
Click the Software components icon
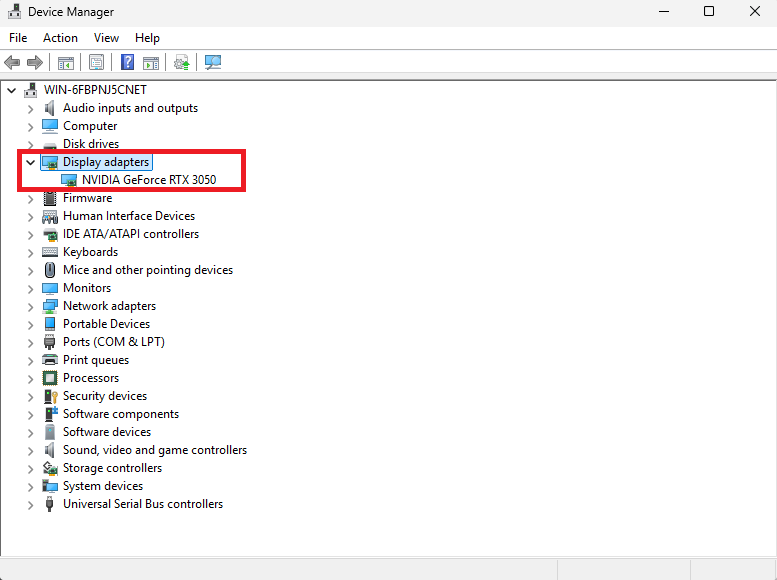tap(51, 414)
